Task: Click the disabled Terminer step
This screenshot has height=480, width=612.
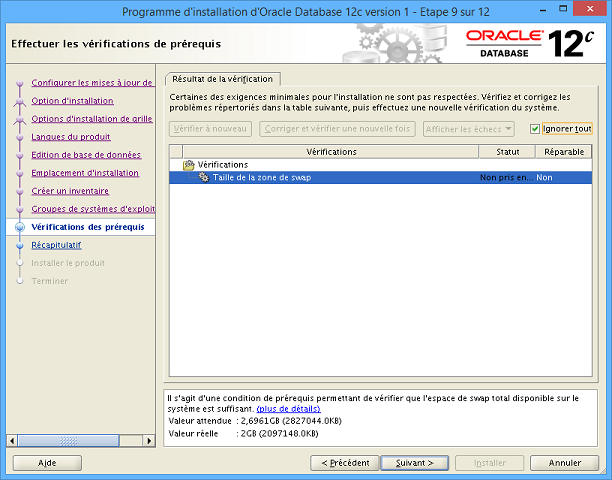Action: click(x=50, y=281)
